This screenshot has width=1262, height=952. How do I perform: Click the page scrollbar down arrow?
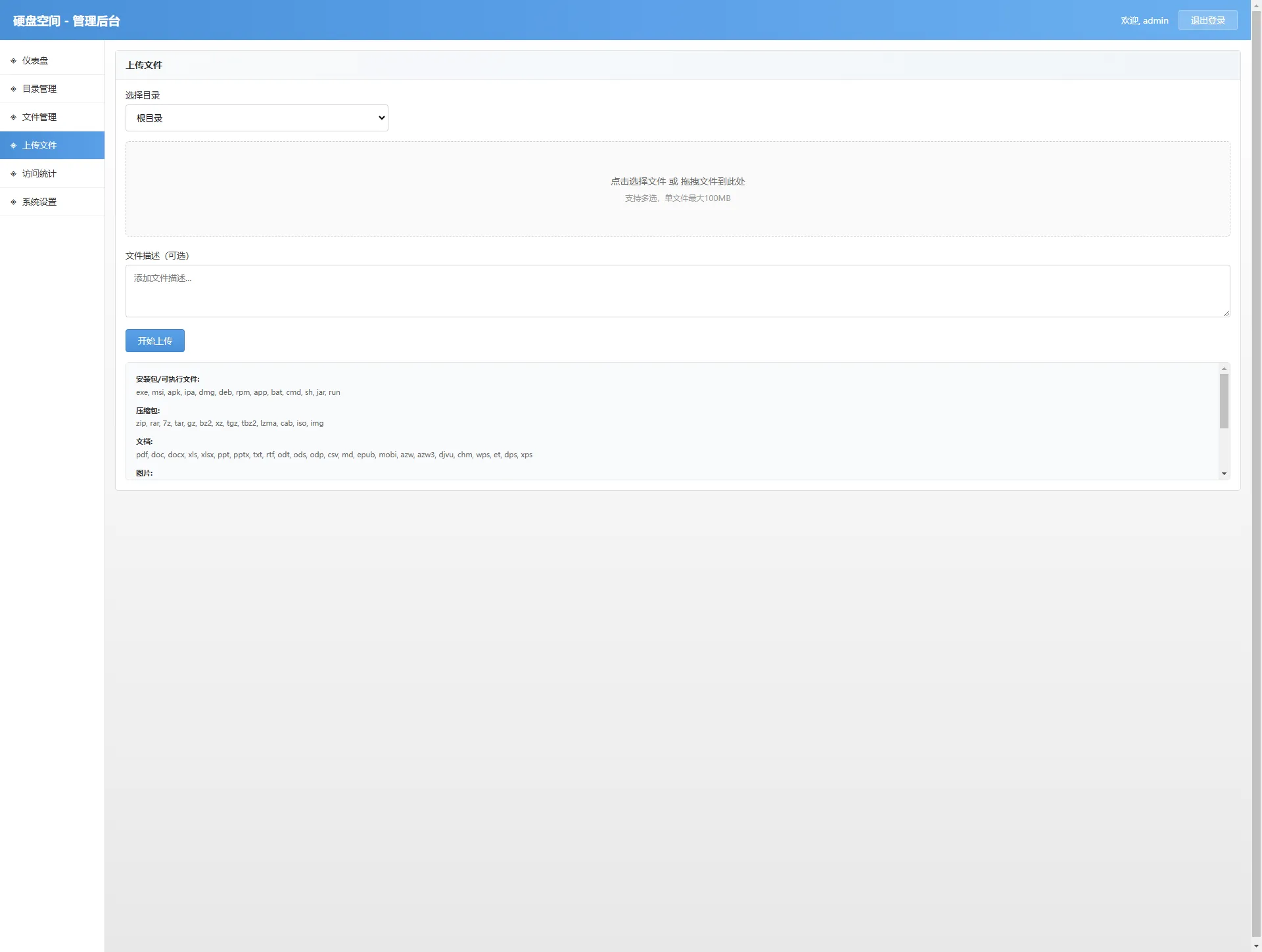(x=1256, y=946)
